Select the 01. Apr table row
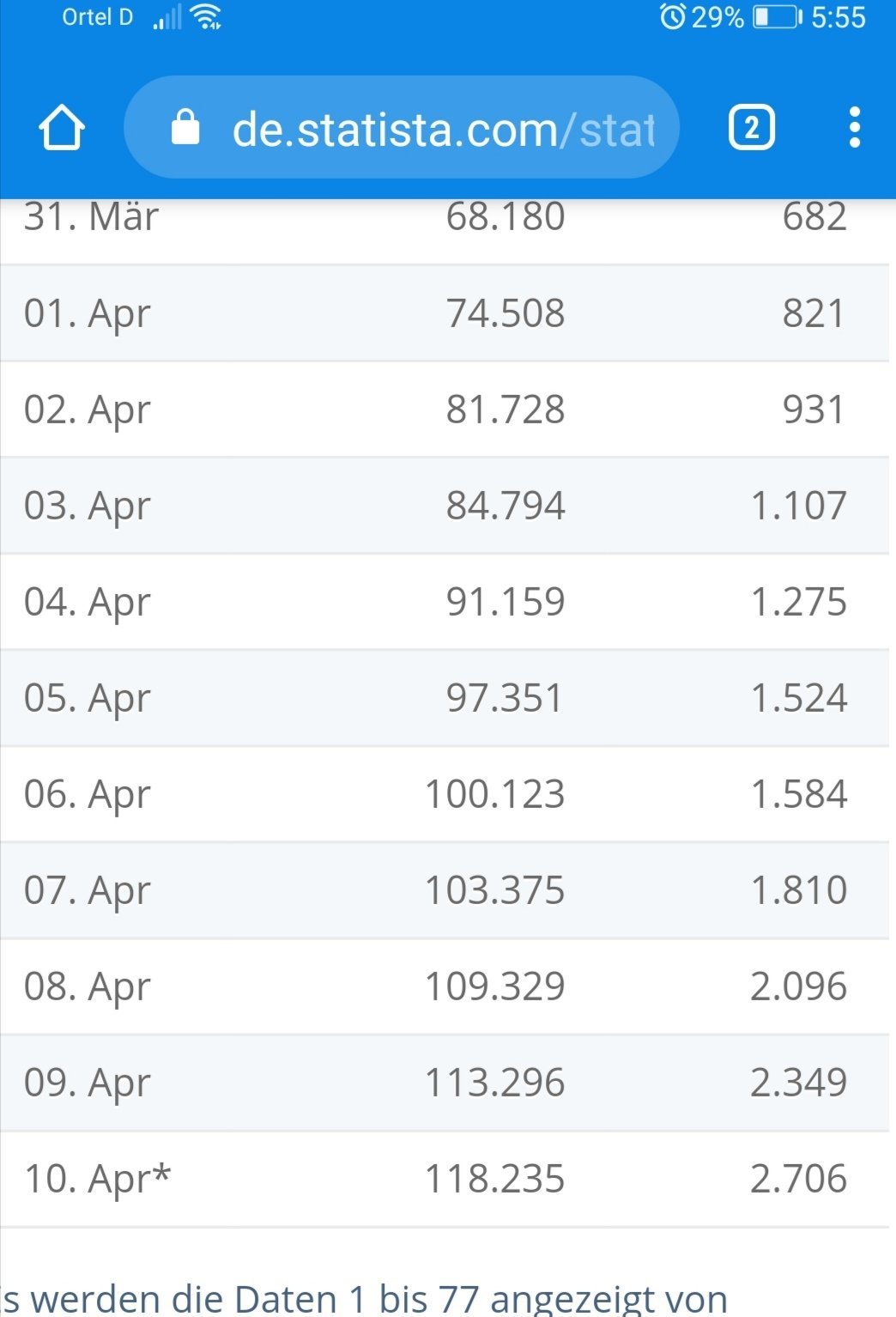The image size is (896, 1317). 444,313
